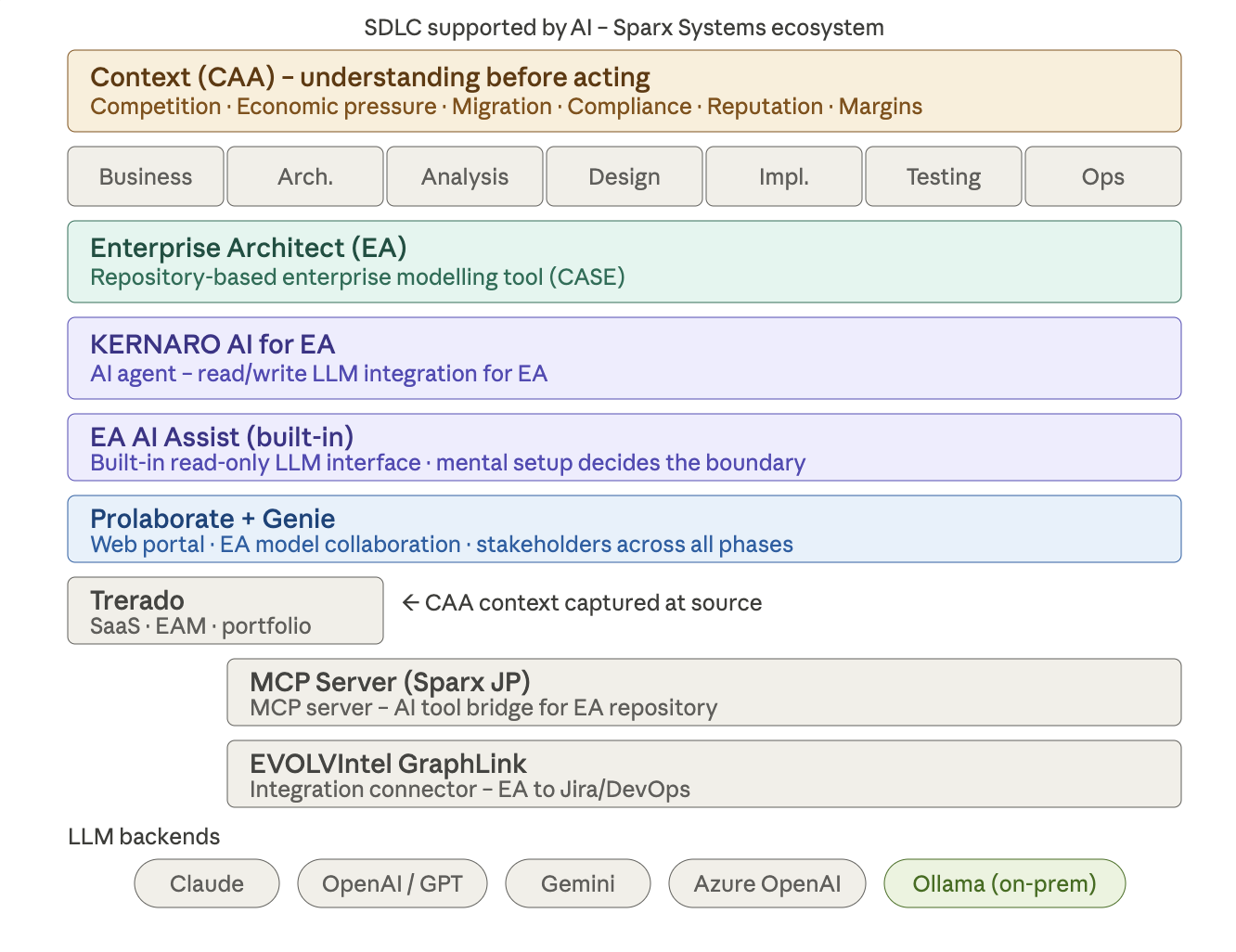This screenshot has height=952, width=1236.
Task: Click the Prolaborate + Genie block
Action: coord(624,529)
